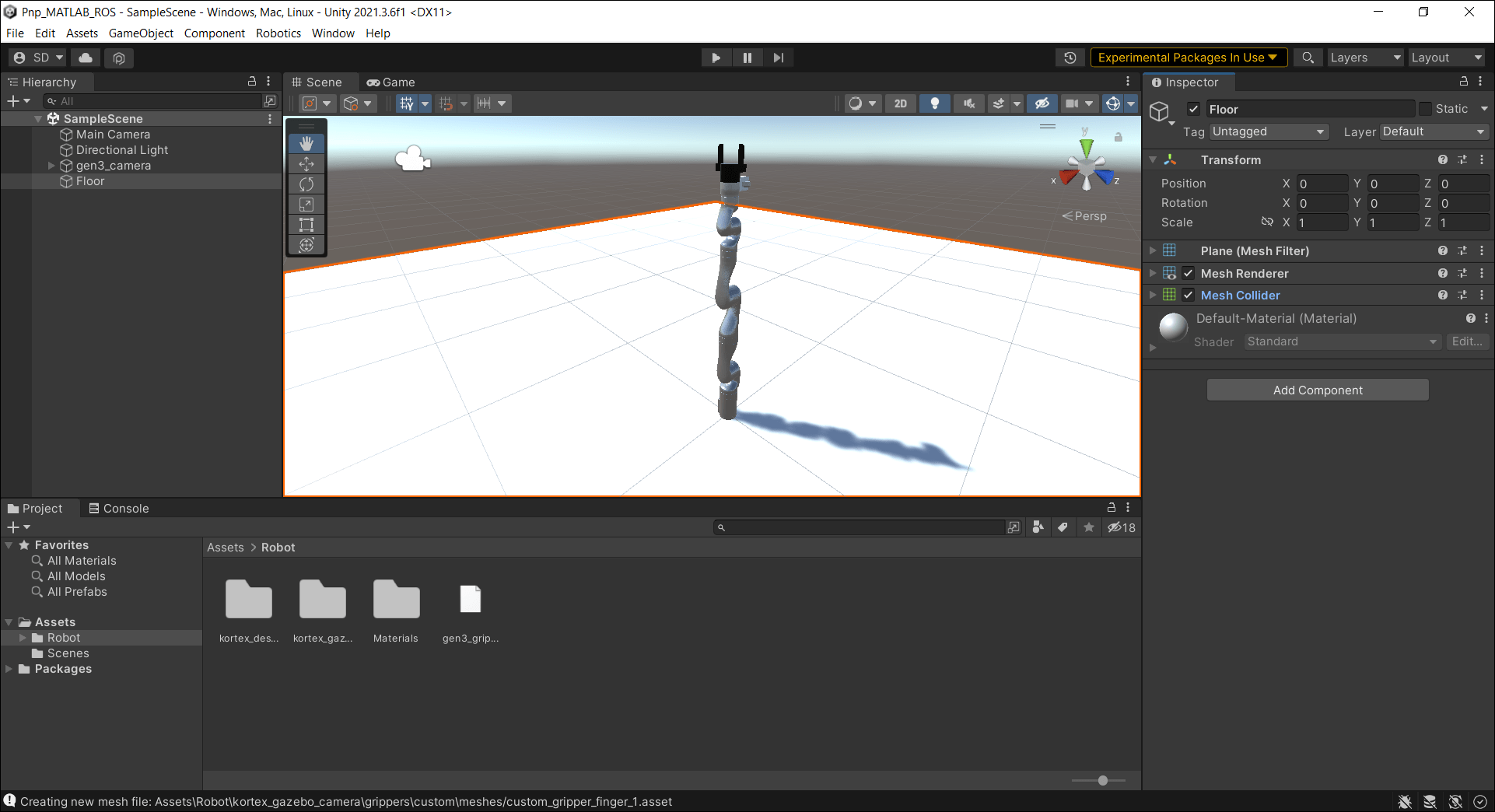
Task: Open Experimental Packages In Use button
Action: [x=1189, y=58]
